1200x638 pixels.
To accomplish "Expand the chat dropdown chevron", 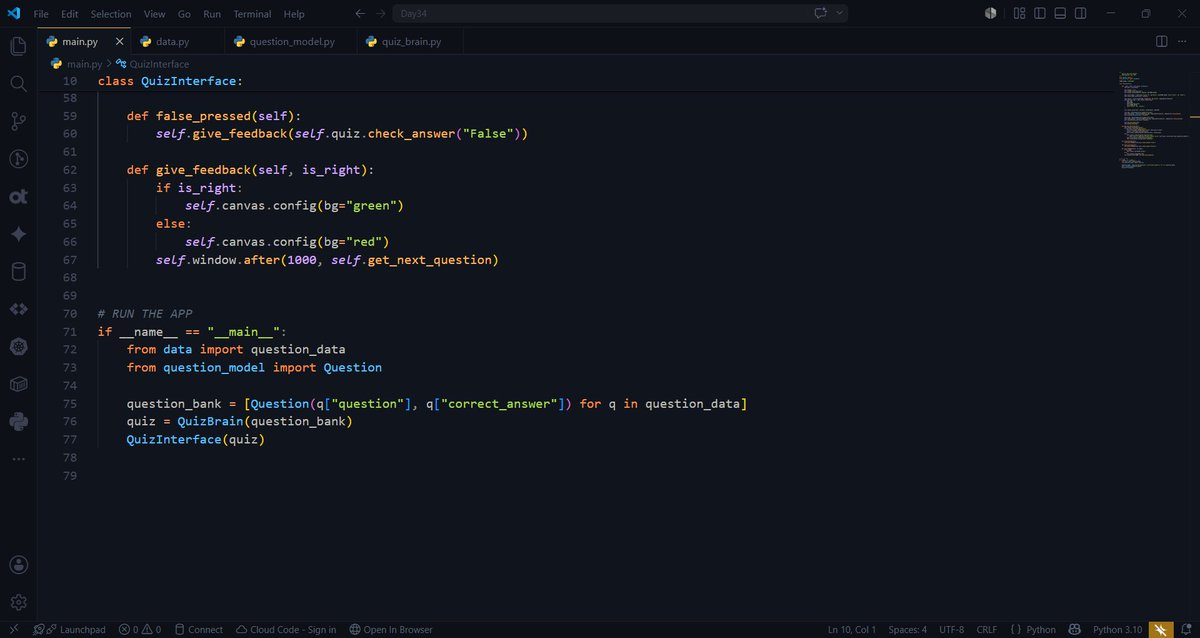I will (840, 14).
